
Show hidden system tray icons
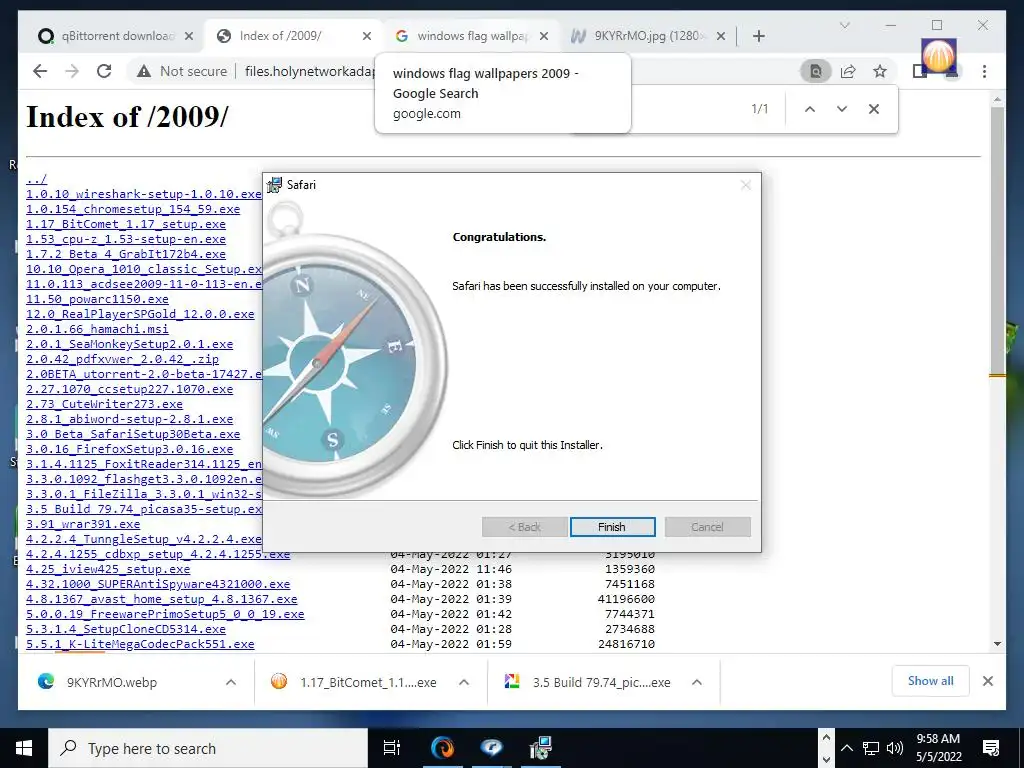tap(846, 748)
